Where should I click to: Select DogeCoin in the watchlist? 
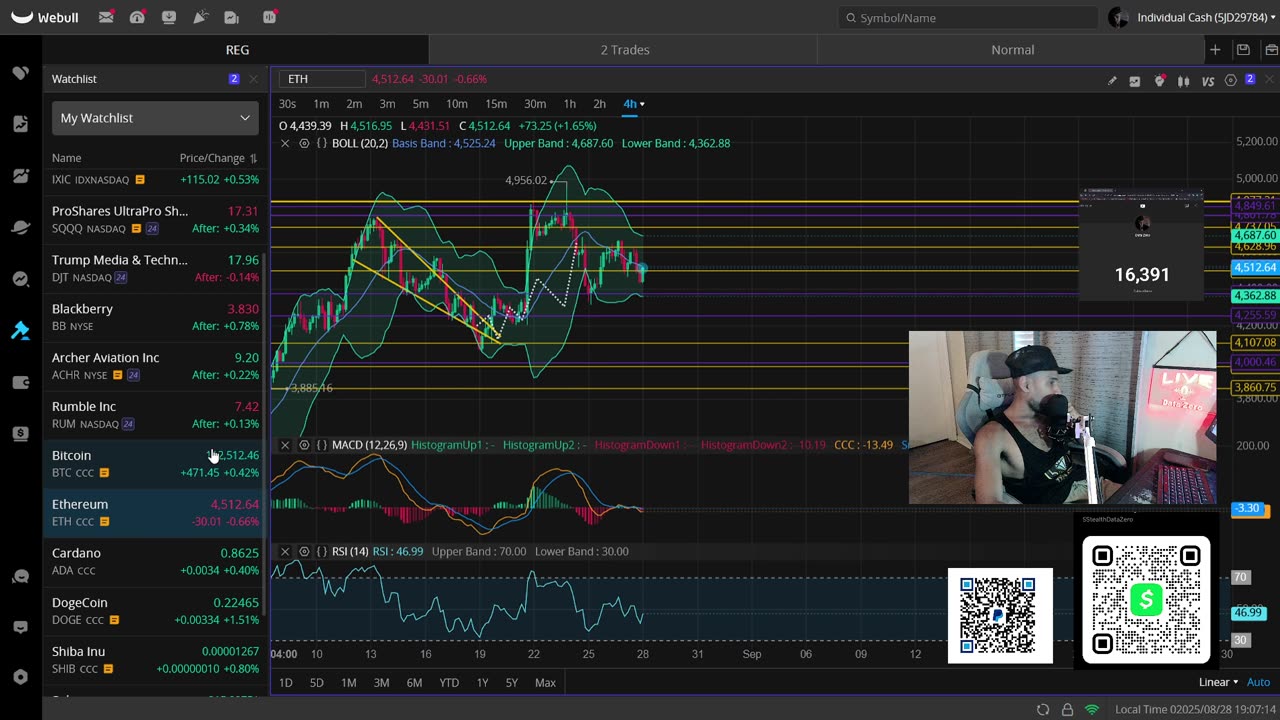(x=155, y=611)
